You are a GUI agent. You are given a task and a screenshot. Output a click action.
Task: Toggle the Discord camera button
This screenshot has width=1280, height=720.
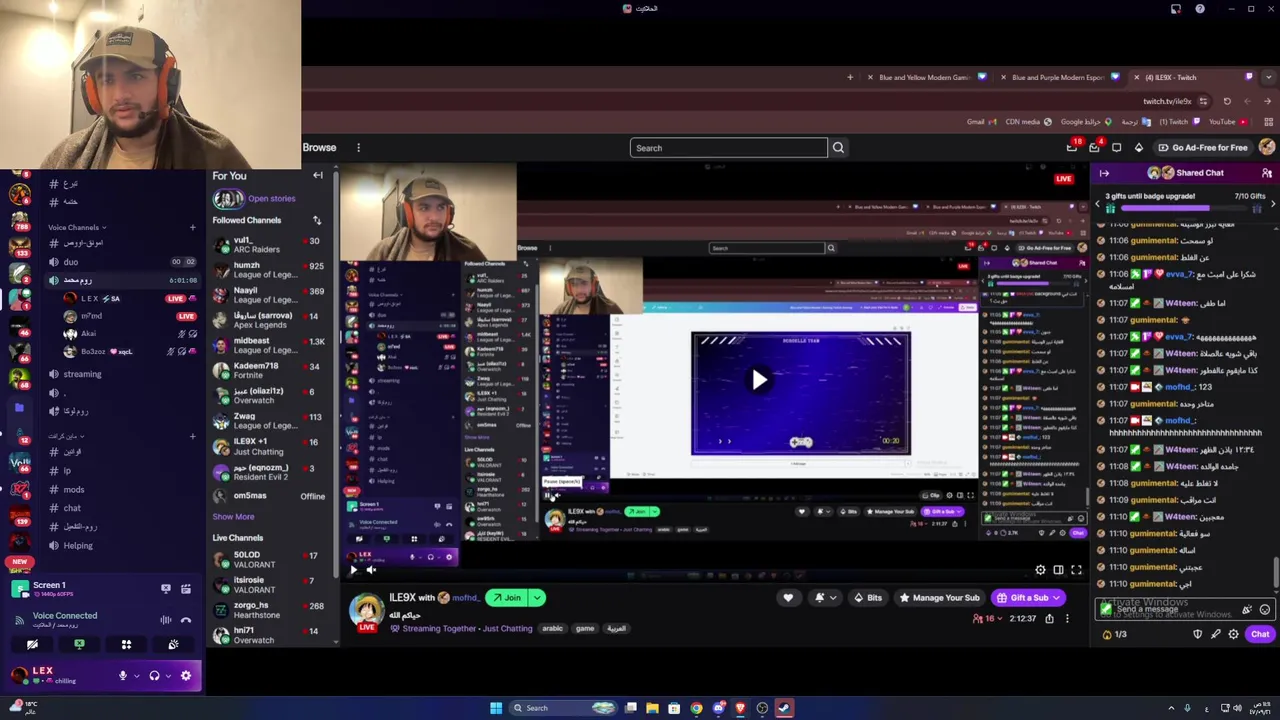(32, 645)
